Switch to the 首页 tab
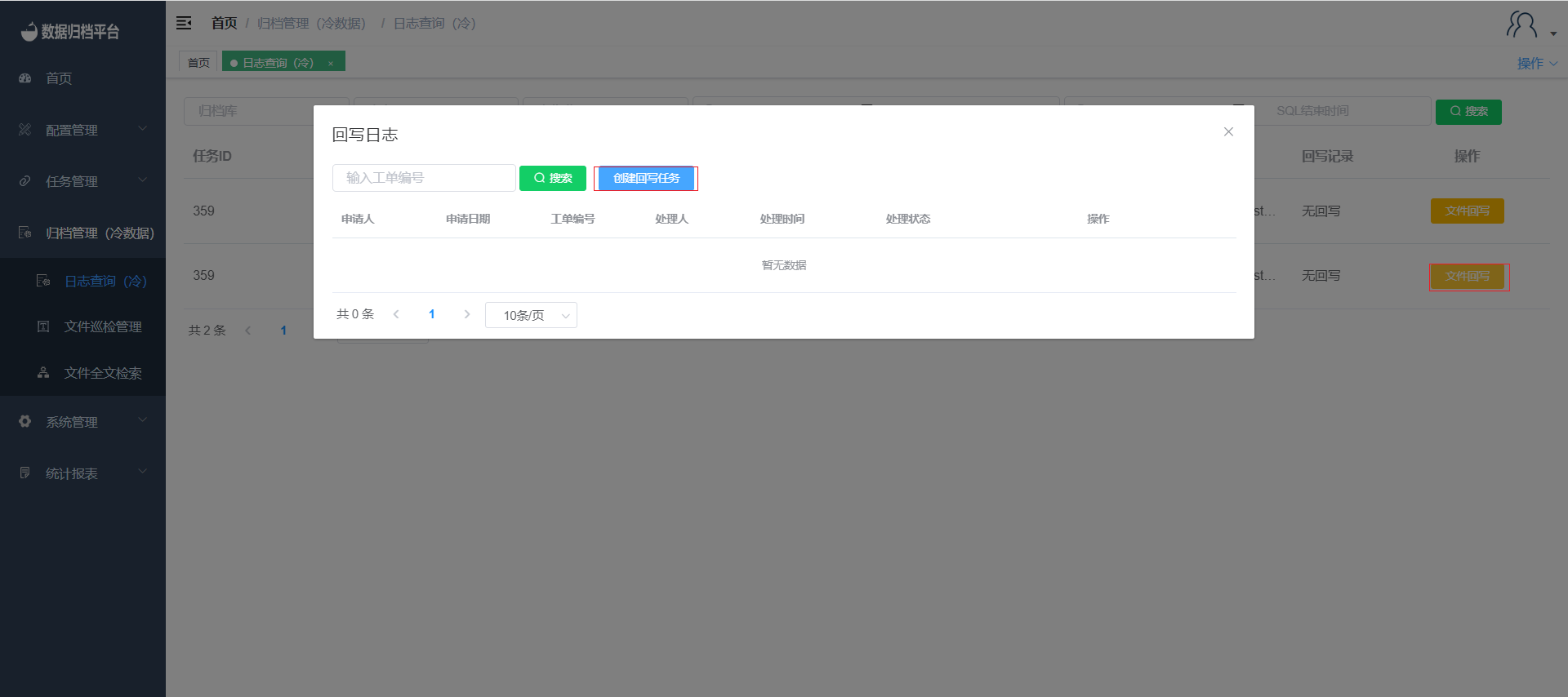This screenshot has width=1568, height=697. click(x=198, y=62)
